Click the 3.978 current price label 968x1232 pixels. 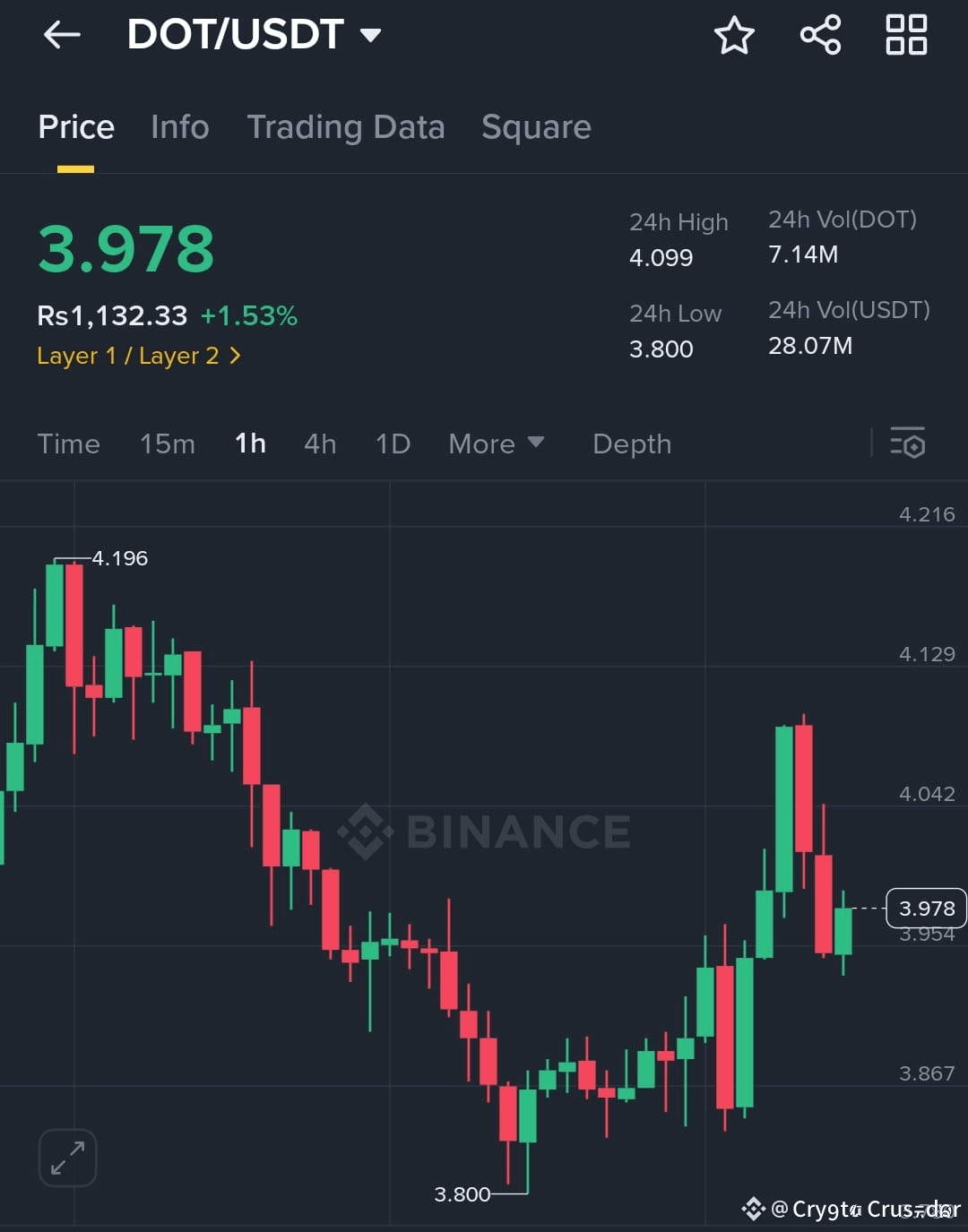pos(927,908)
